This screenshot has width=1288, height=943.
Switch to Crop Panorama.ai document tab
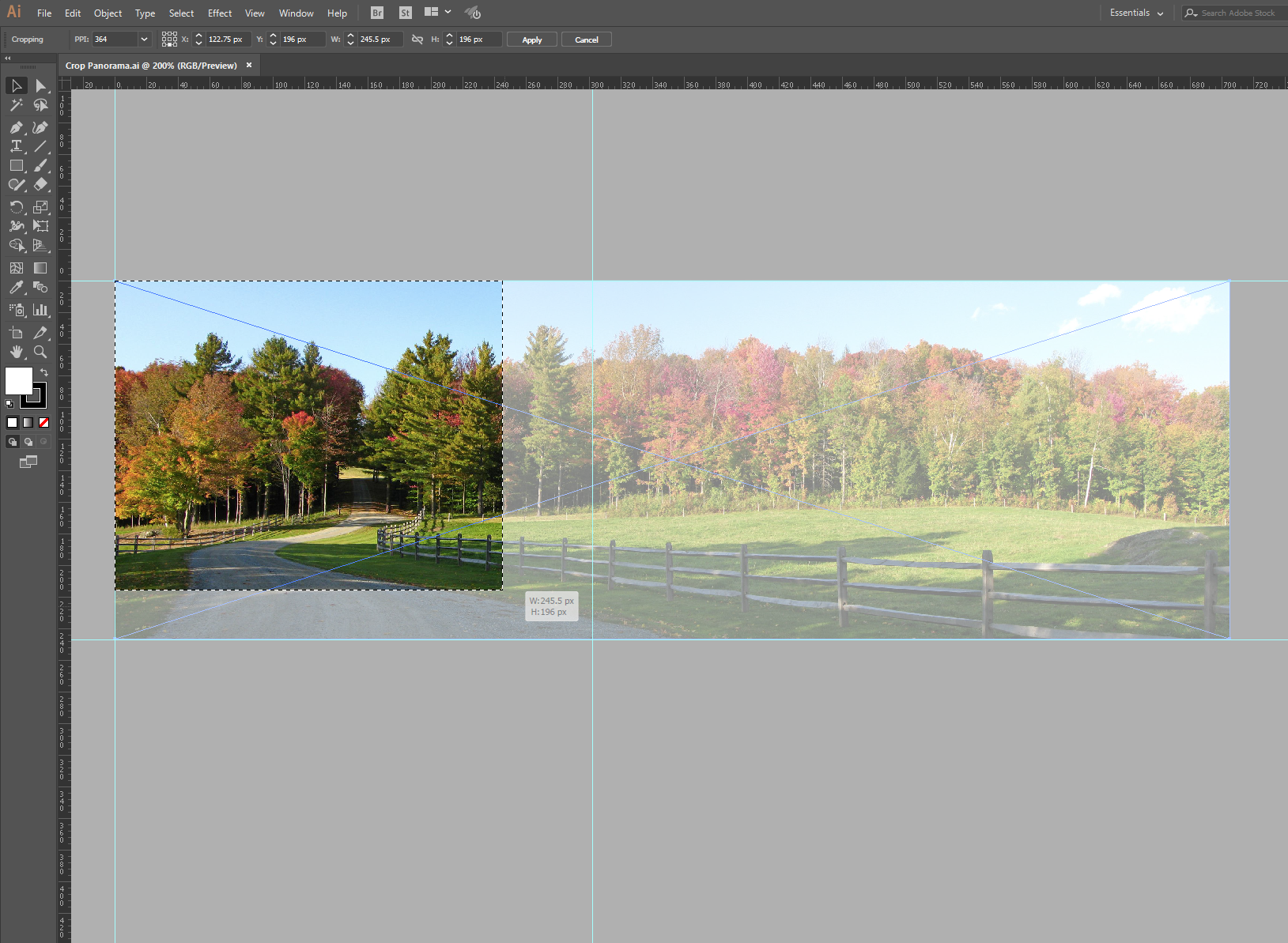(151, 66)
